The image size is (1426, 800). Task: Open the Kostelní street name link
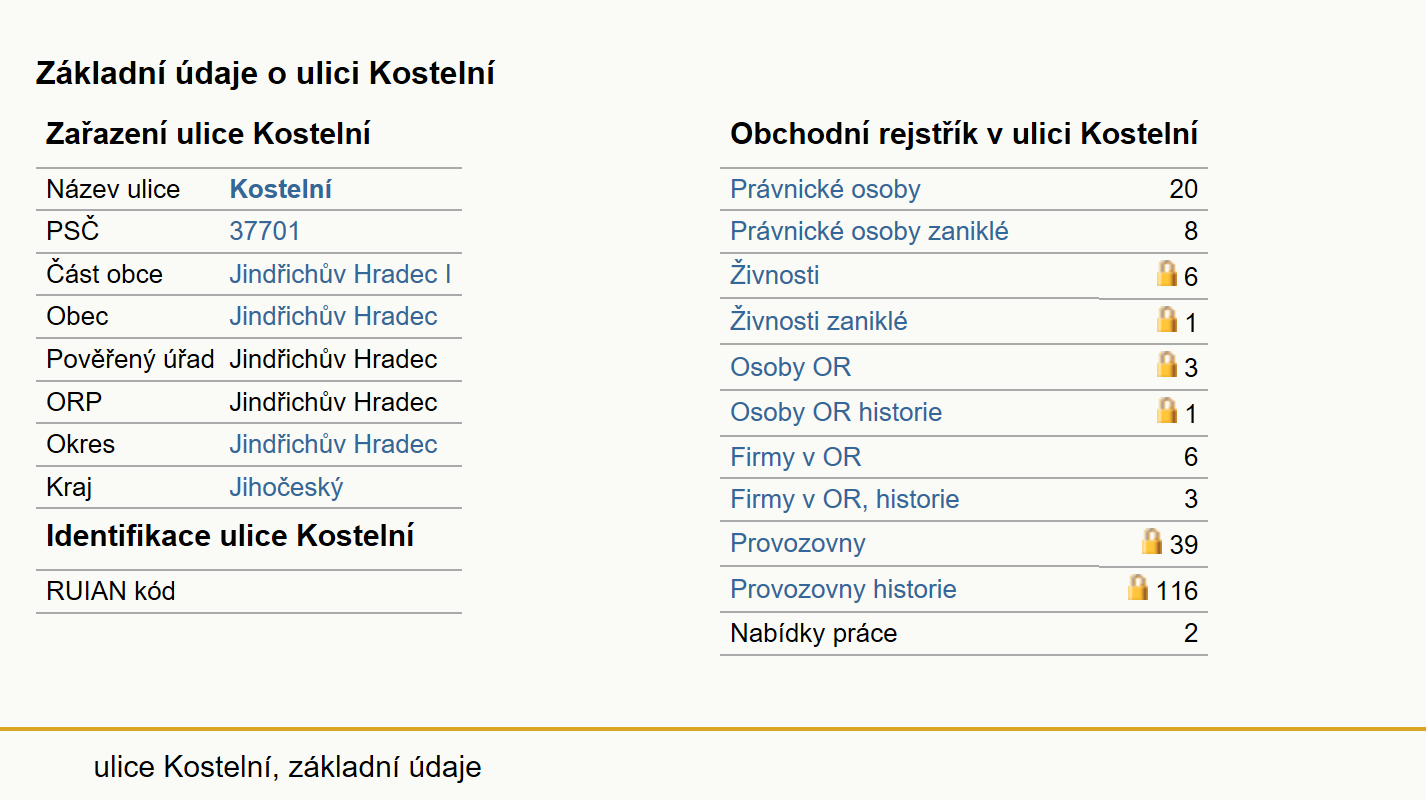click(281, 190)
